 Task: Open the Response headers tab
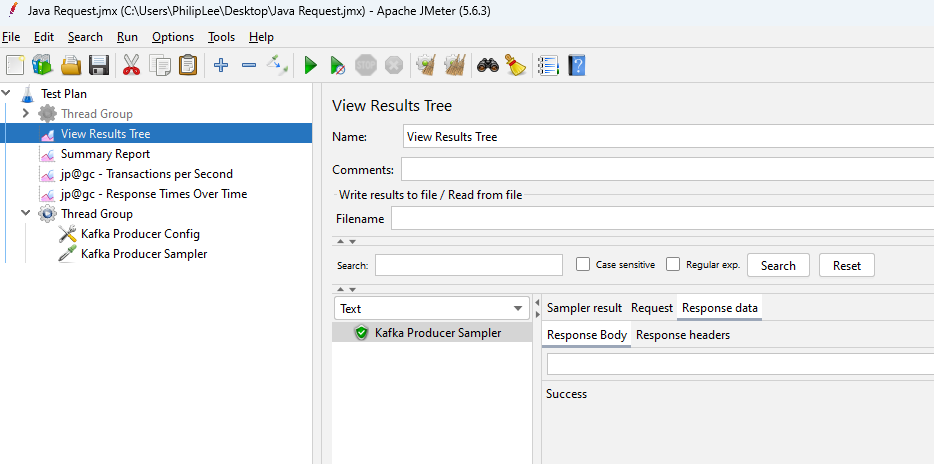pos(683,335)
